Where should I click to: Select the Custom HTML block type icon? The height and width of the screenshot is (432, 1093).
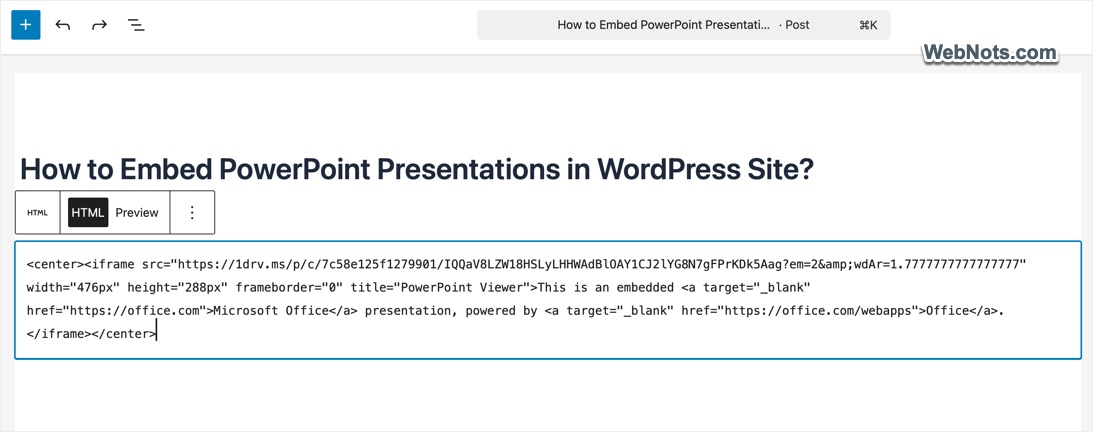pyautogui.click(x=38, y=213)
